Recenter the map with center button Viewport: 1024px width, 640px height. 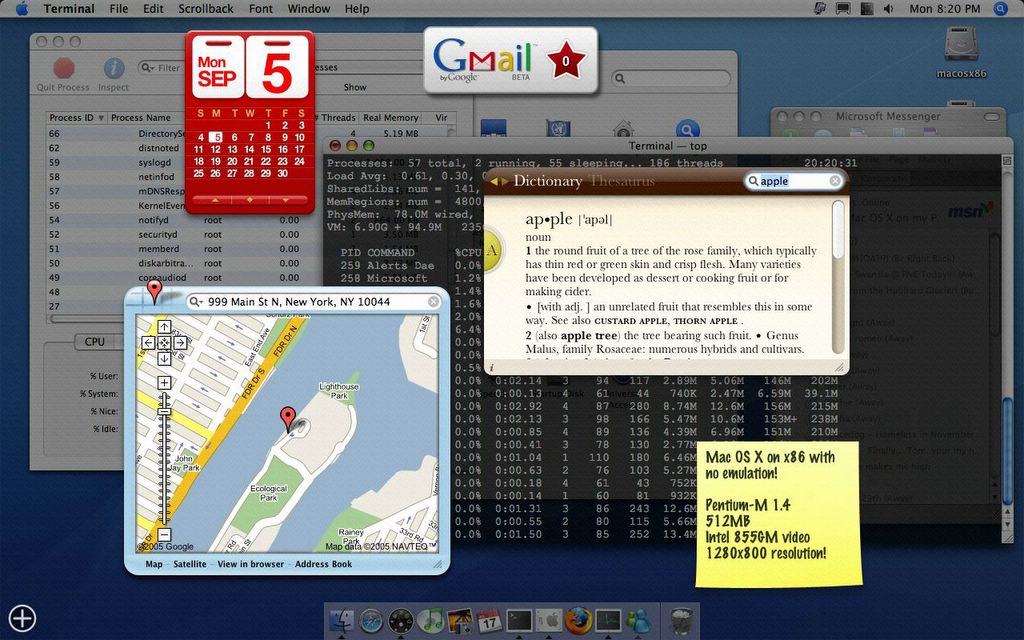(x=164, y=342)
